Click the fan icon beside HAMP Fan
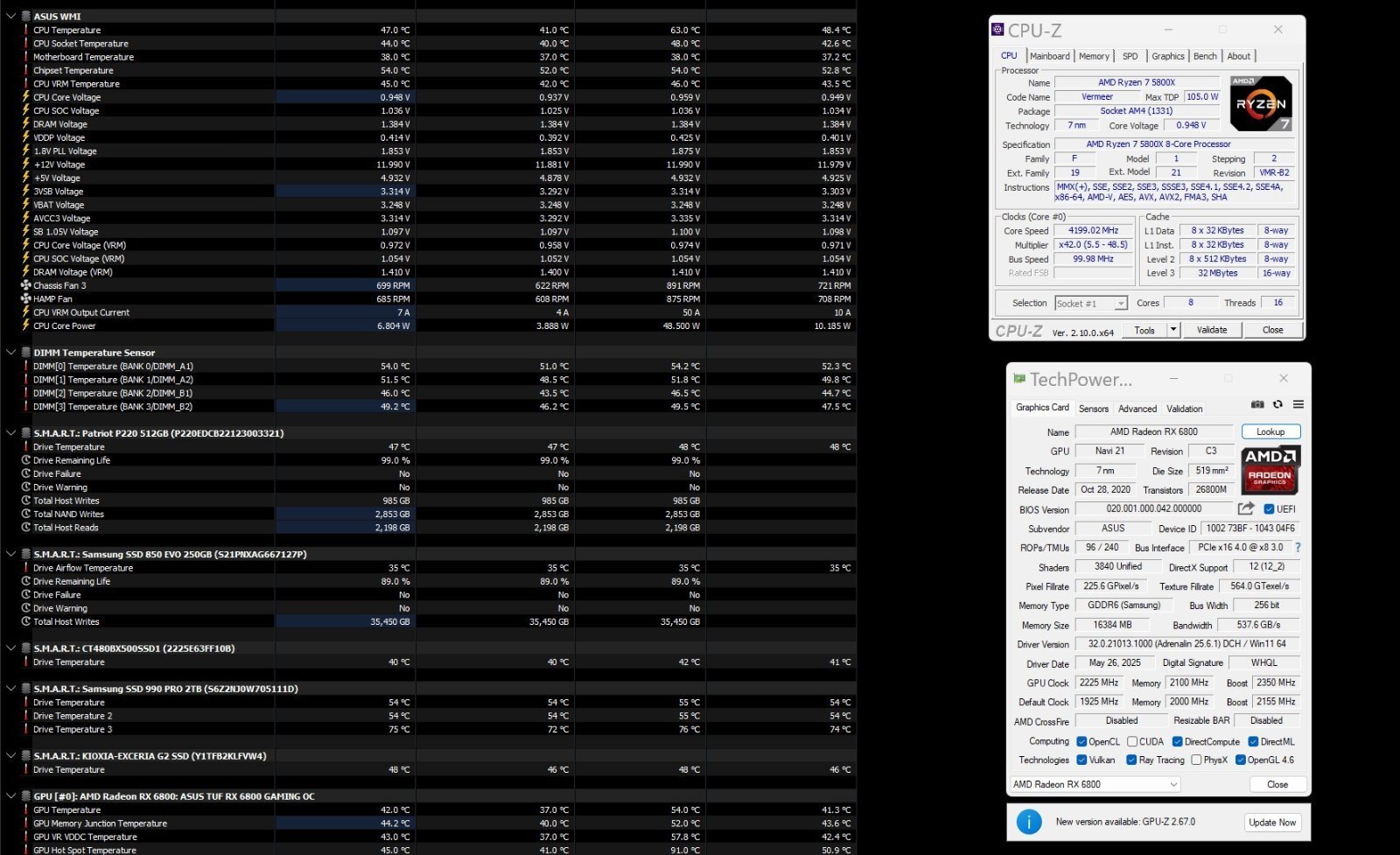This screenshot has width=1400, height=855. click(x=26, y=298)
